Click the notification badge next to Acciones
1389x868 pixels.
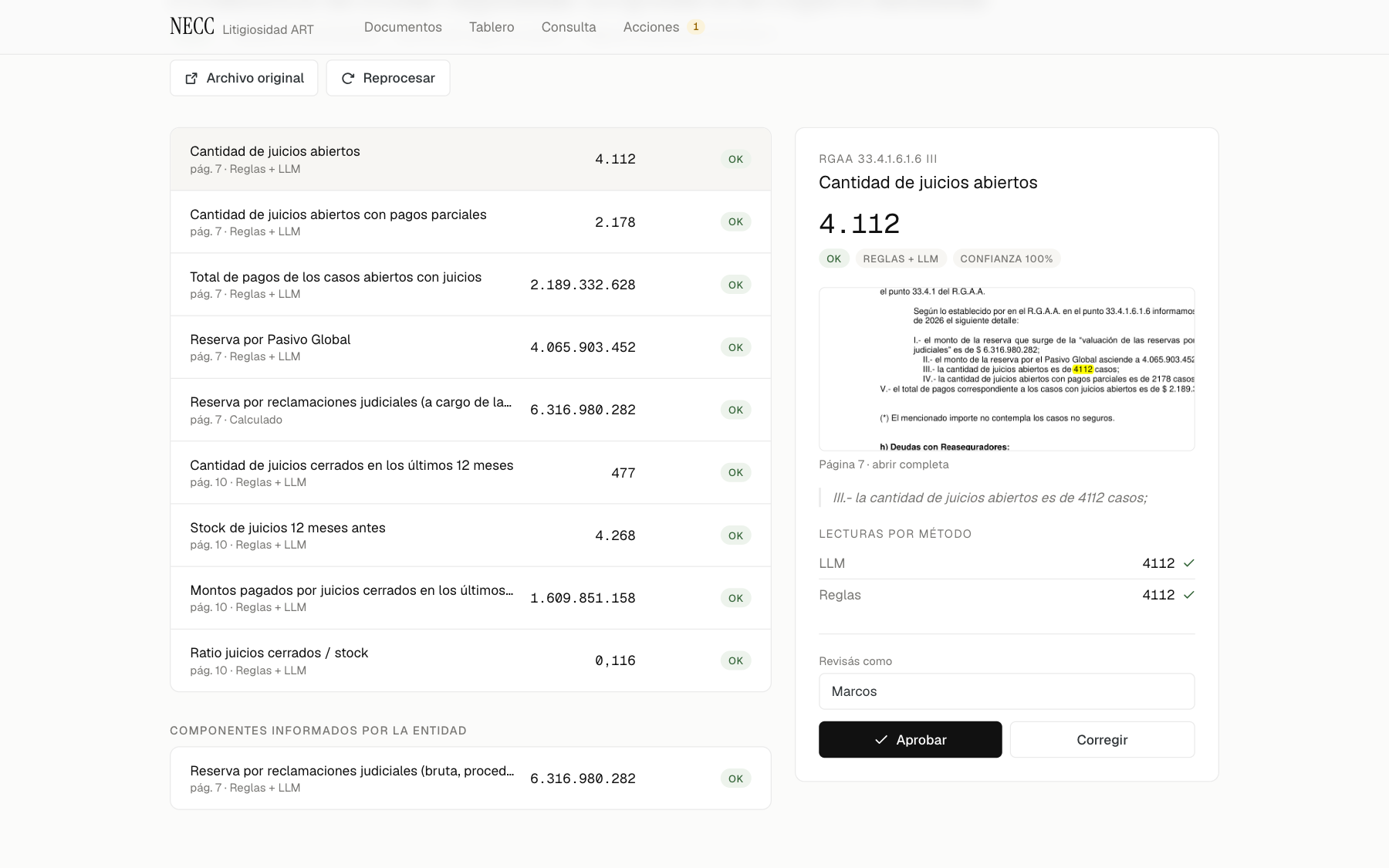pyautogui.click(x=696, y=27)
